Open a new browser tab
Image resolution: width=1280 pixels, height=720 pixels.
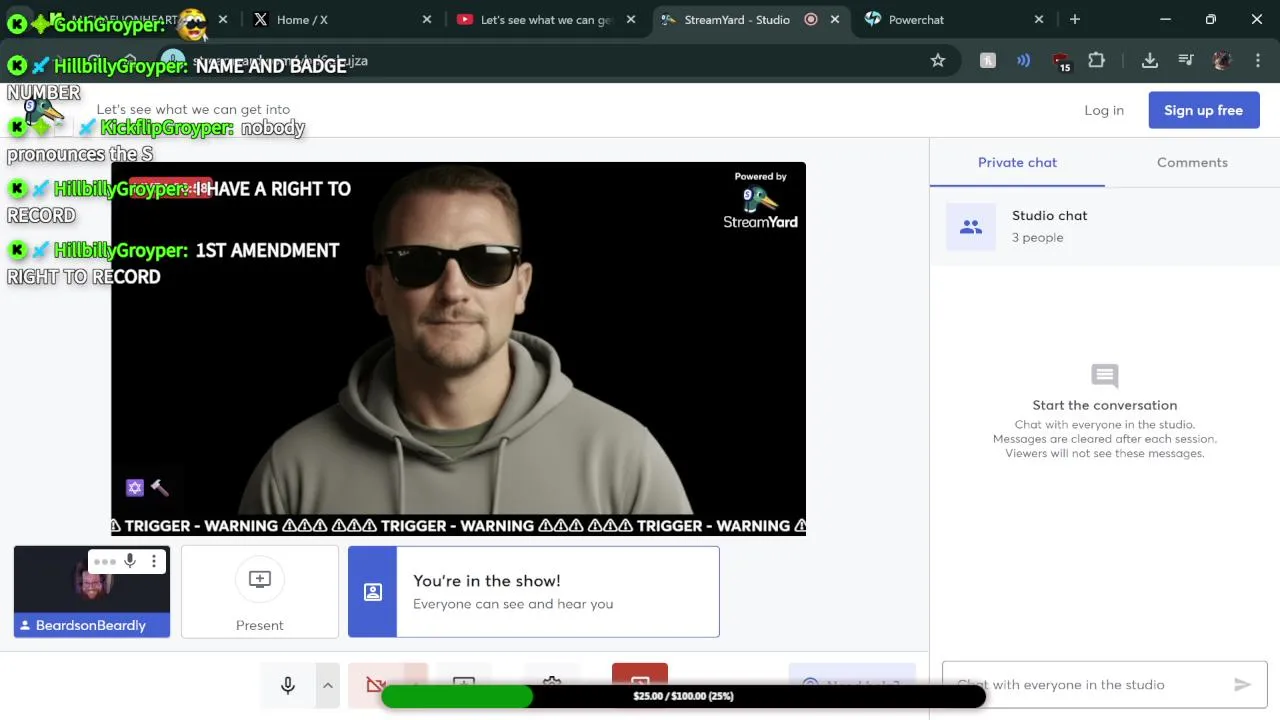tap(1075, 19)
